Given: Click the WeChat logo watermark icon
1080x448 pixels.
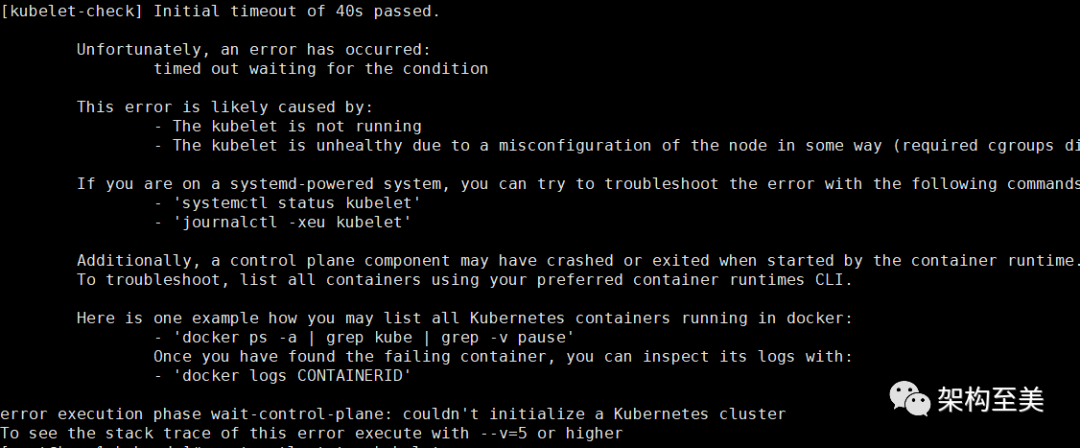Looking at the screenshot, I should 909,401.
